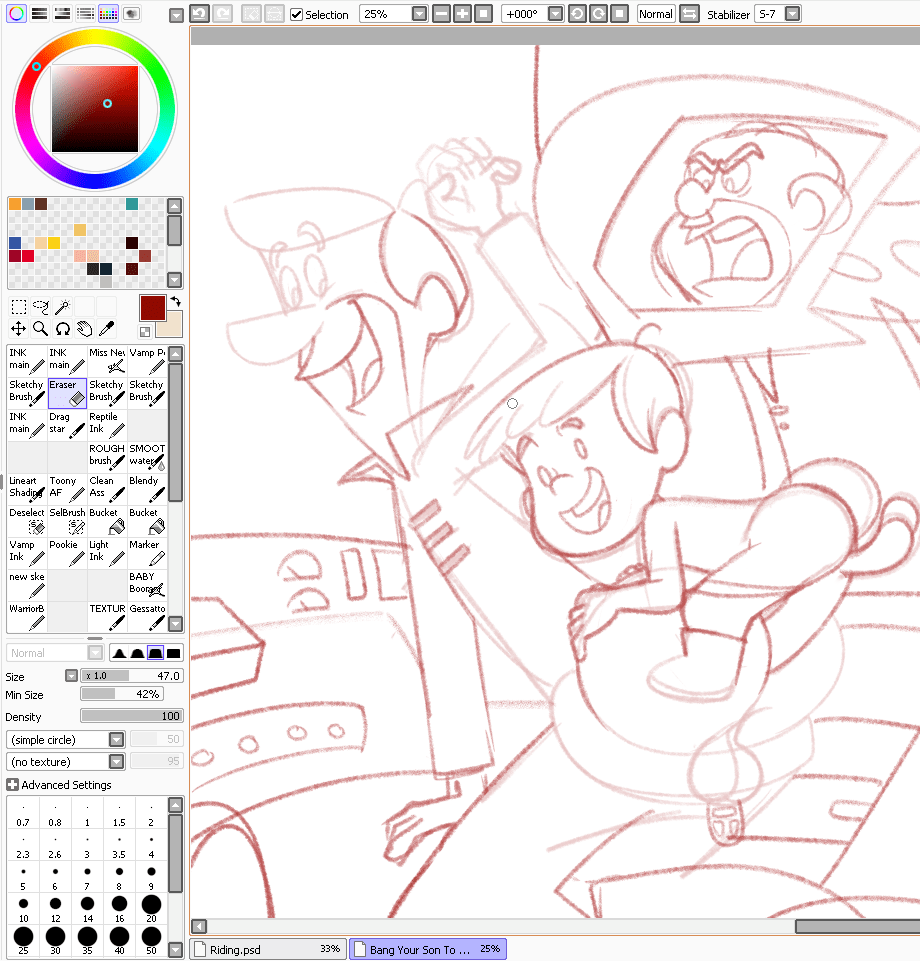Expand the Advanced Settings section

click(12, 785)
